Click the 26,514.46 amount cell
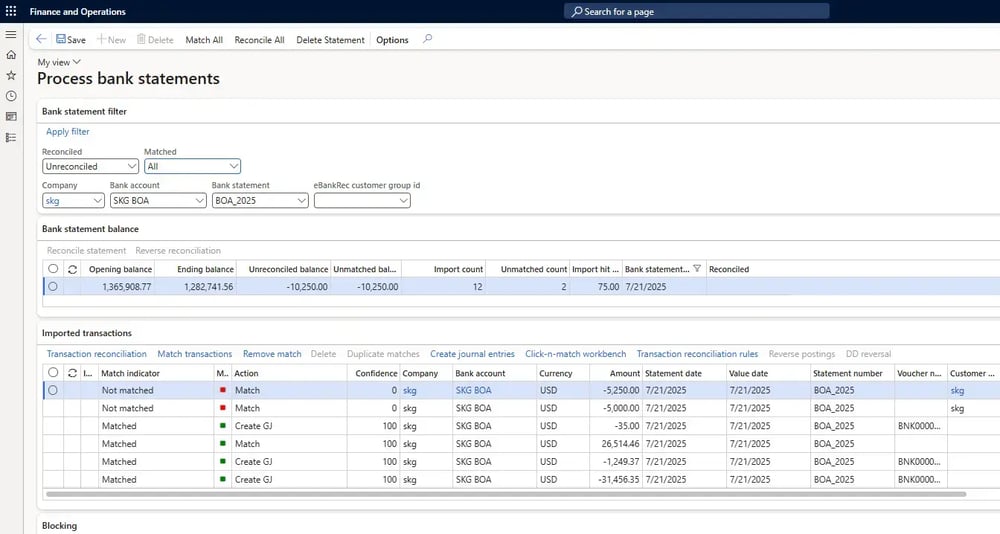Viewport: 1000px width, 534px height. click(620, 443)
